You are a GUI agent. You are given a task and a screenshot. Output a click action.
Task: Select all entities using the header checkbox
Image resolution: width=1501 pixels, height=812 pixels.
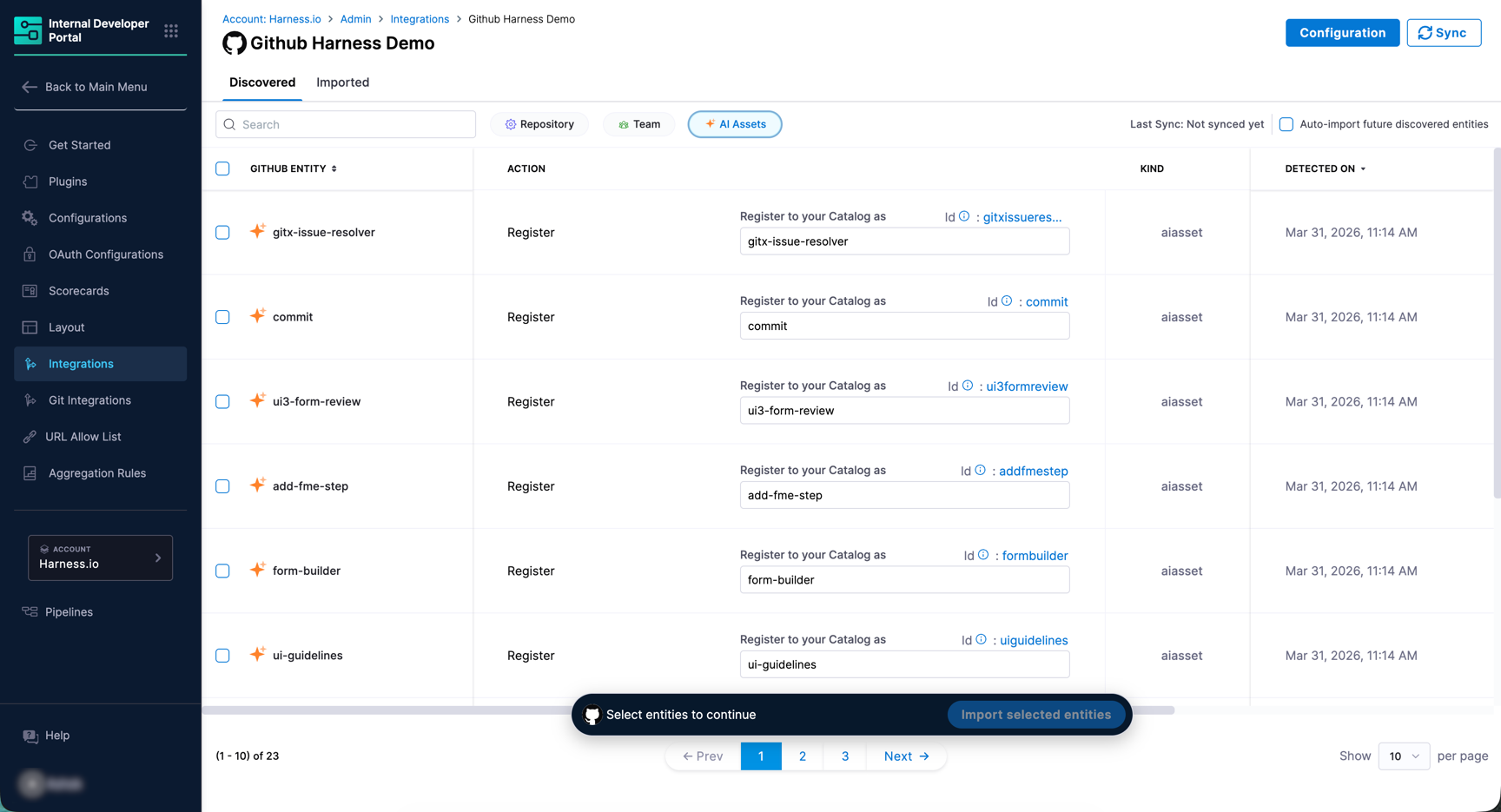[x=222, y=168]
